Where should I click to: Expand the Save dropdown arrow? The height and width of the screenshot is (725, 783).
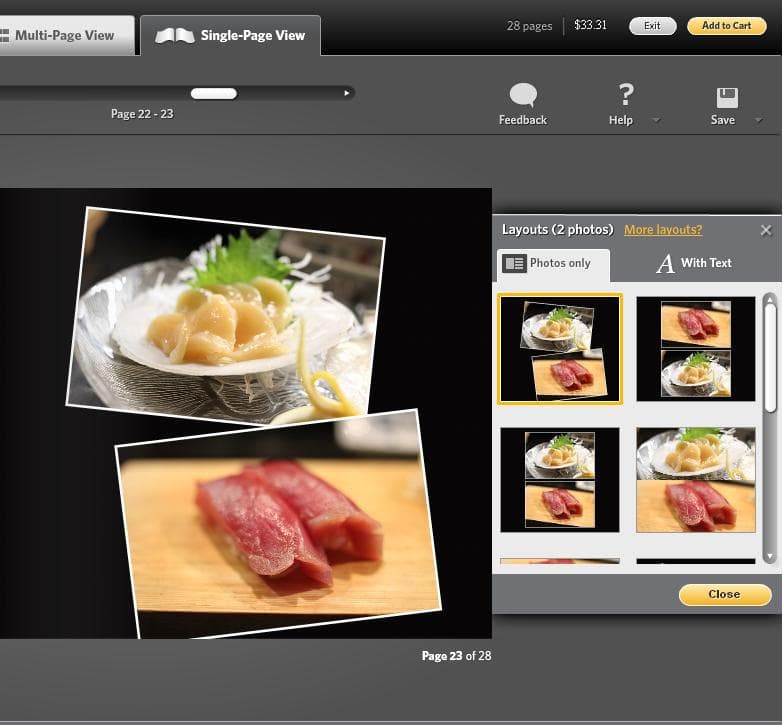tap(757, 120)
